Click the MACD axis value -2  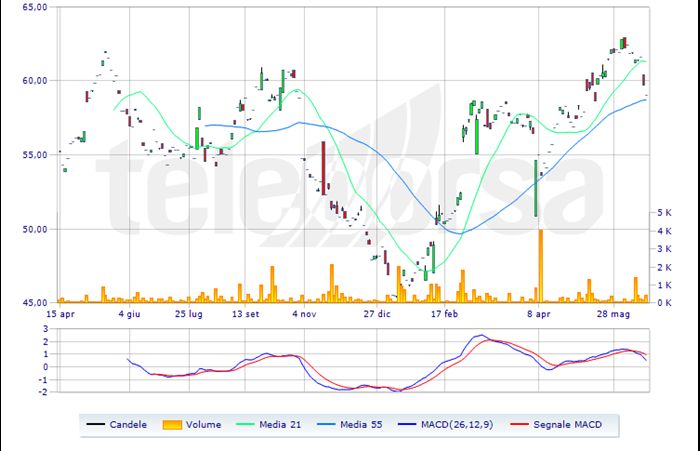coord(44,392)
